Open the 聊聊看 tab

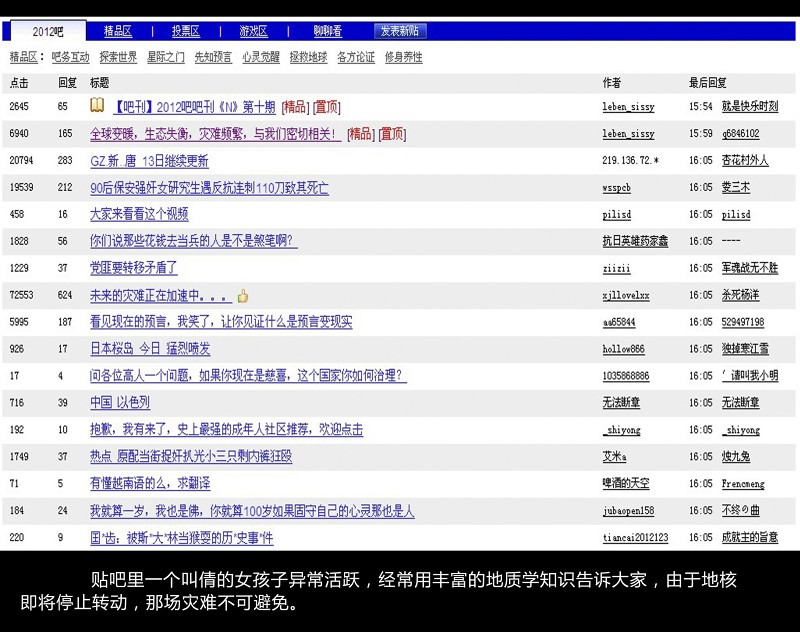tap(328, 31)
